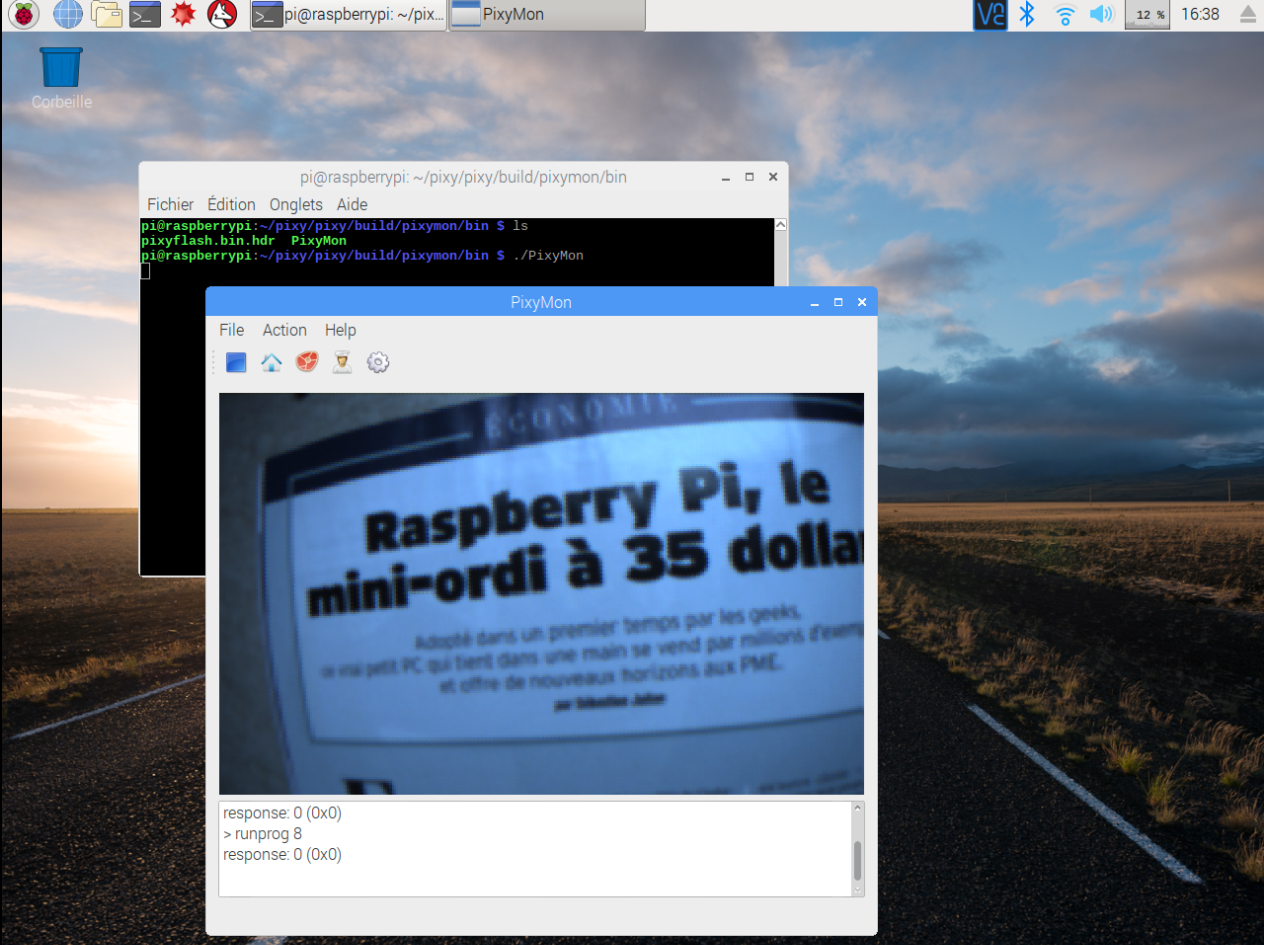The image size is (1264, 945).
Task: Open the Bluetooth tray menu
Action: [x=1027, y=14]
